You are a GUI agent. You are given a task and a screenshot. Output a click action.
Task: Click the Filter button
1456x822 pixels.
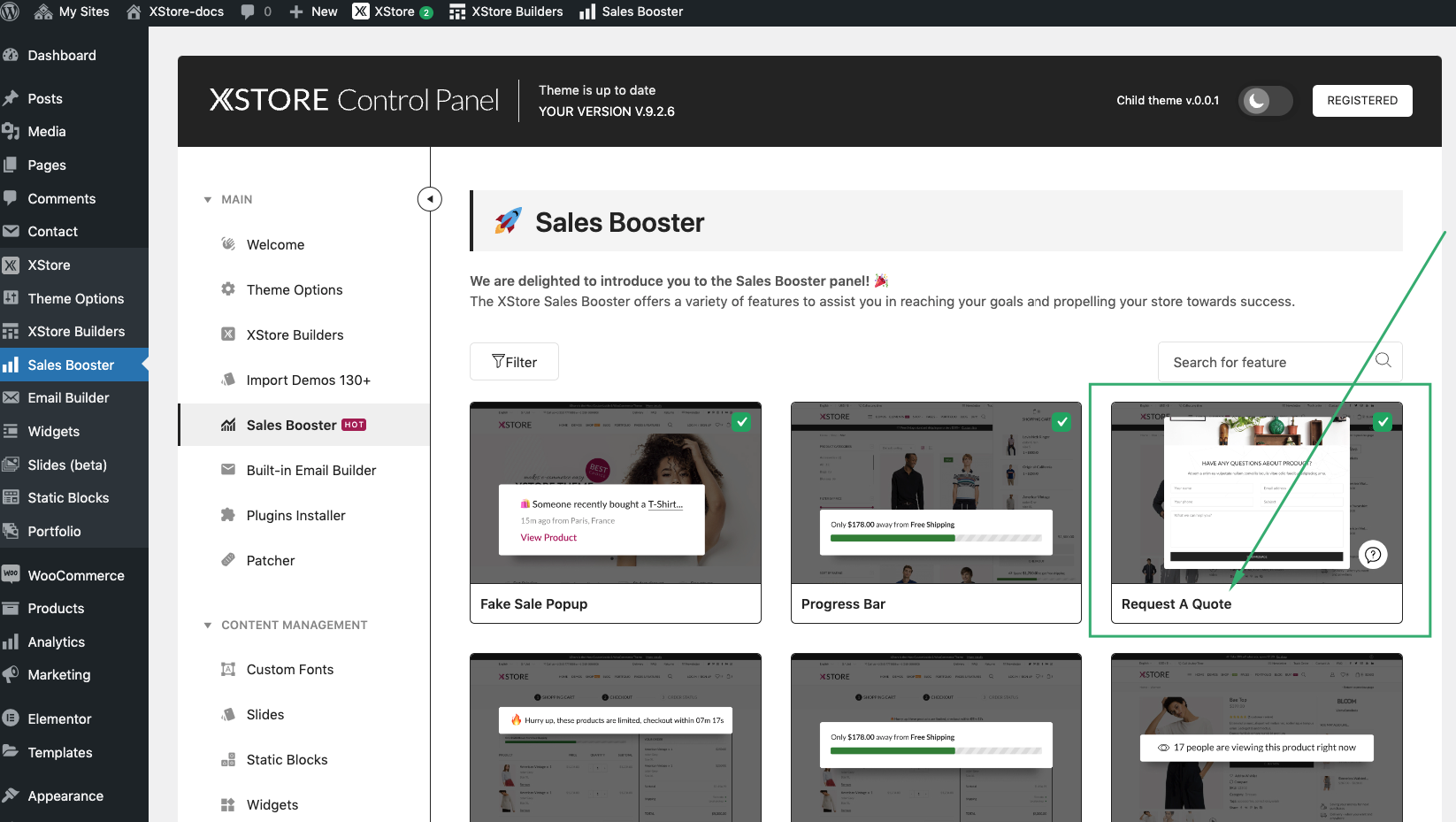click(x=514, y=362)
